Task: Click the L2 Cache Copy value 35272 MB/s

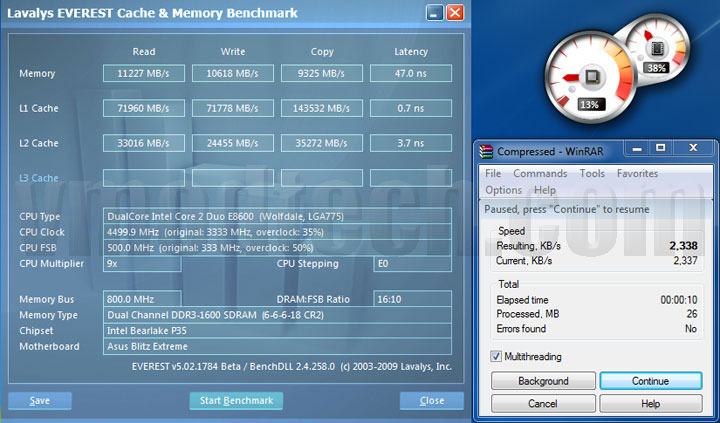Action: pyautogui.click(x=322, y=143)
